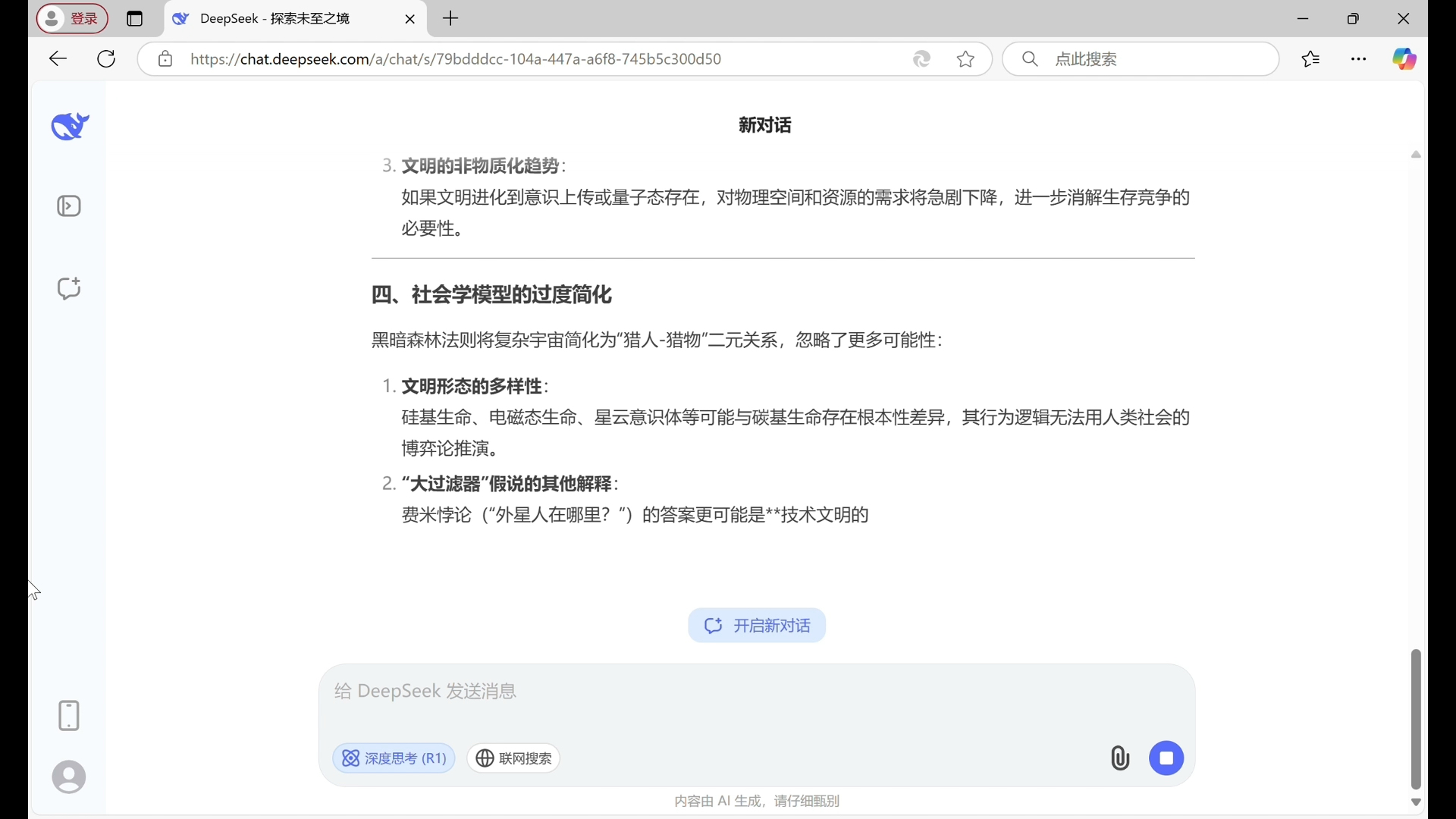Collapse the sidebar panel

pos(69,206)
